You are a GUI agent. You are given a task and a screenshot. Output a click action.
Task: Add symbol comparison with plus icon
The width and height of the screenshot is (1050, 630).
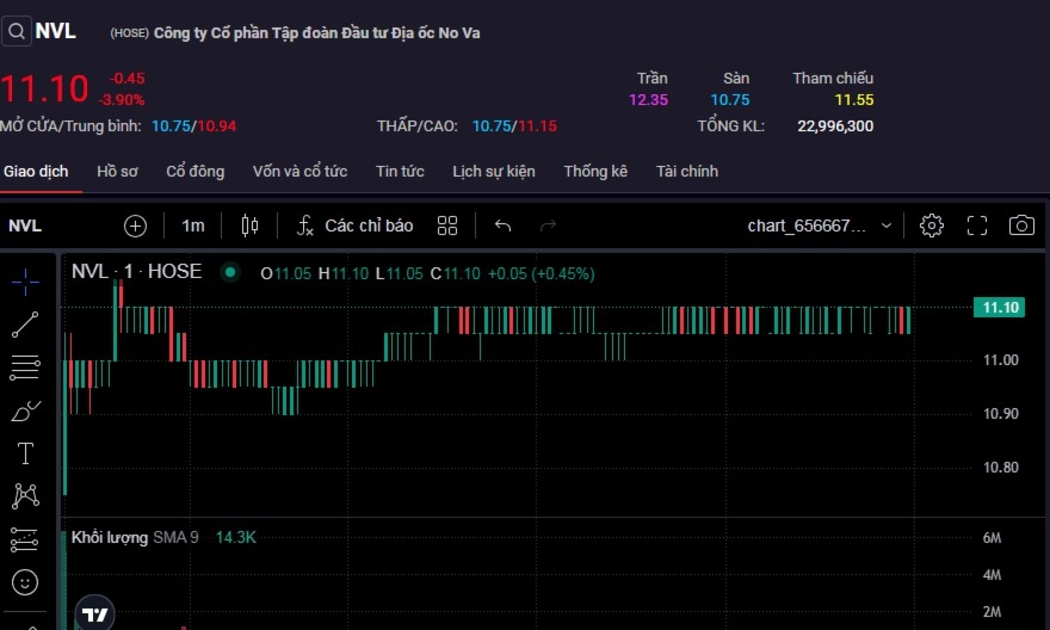point(135,226)
